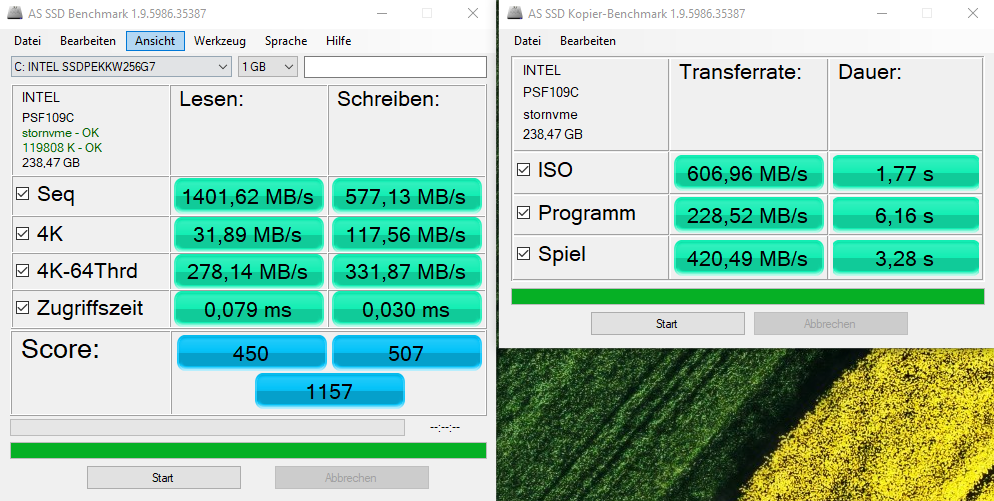Open the drive selection dropdown for INTEL SSDPEKKW256G7

(x=223, y=67)
